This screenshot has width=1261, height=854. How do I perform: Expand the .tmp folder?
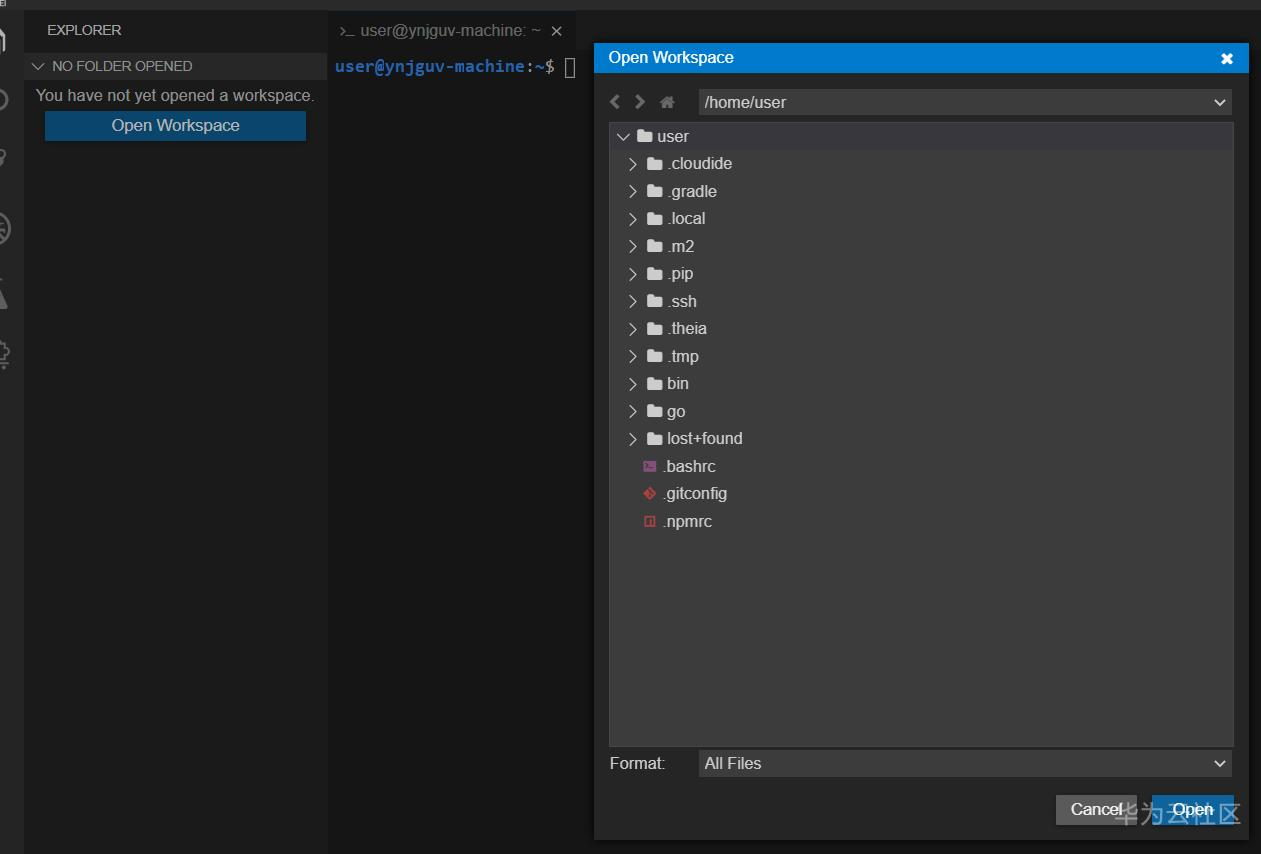click(633, 356)
